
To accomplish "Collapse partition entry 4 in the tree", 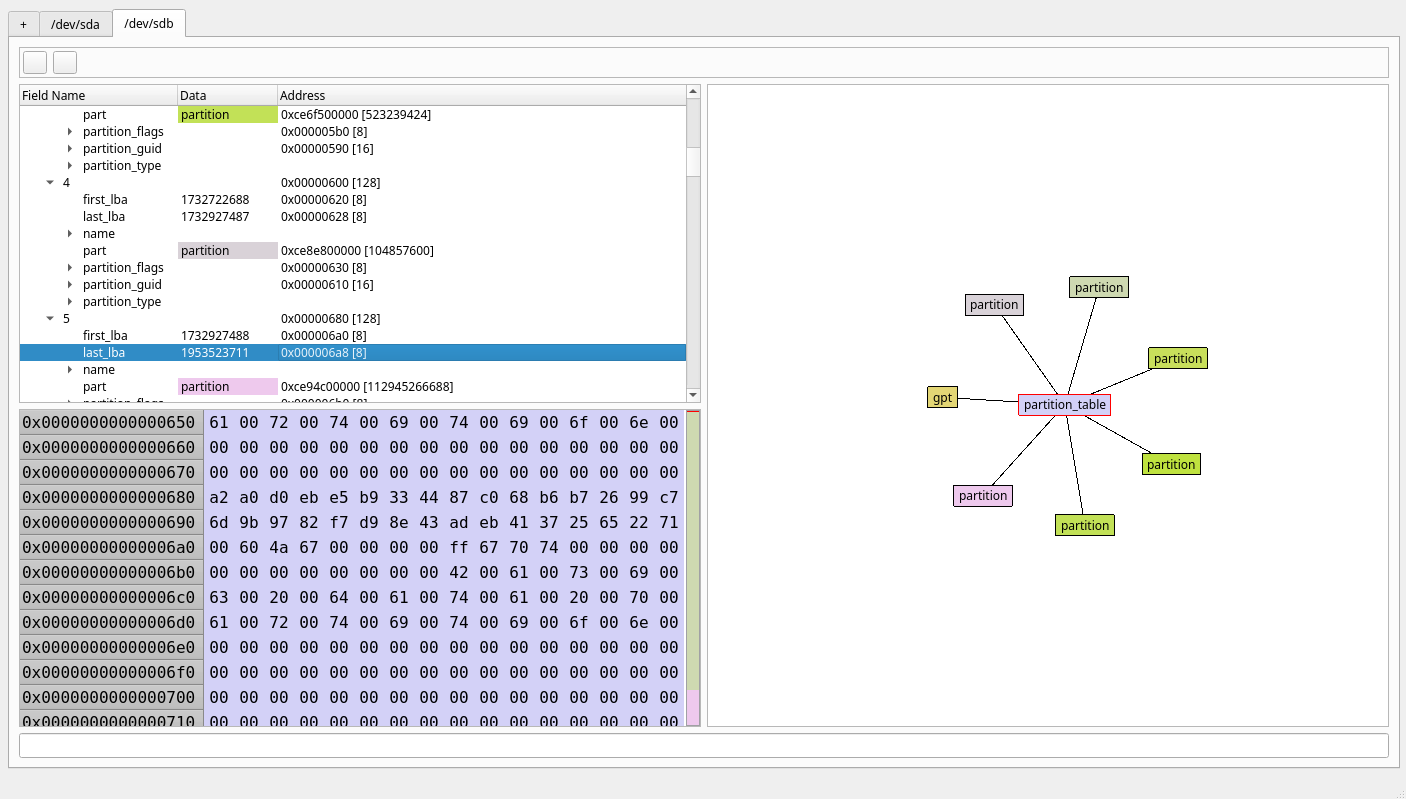I will tap(50, 183).
